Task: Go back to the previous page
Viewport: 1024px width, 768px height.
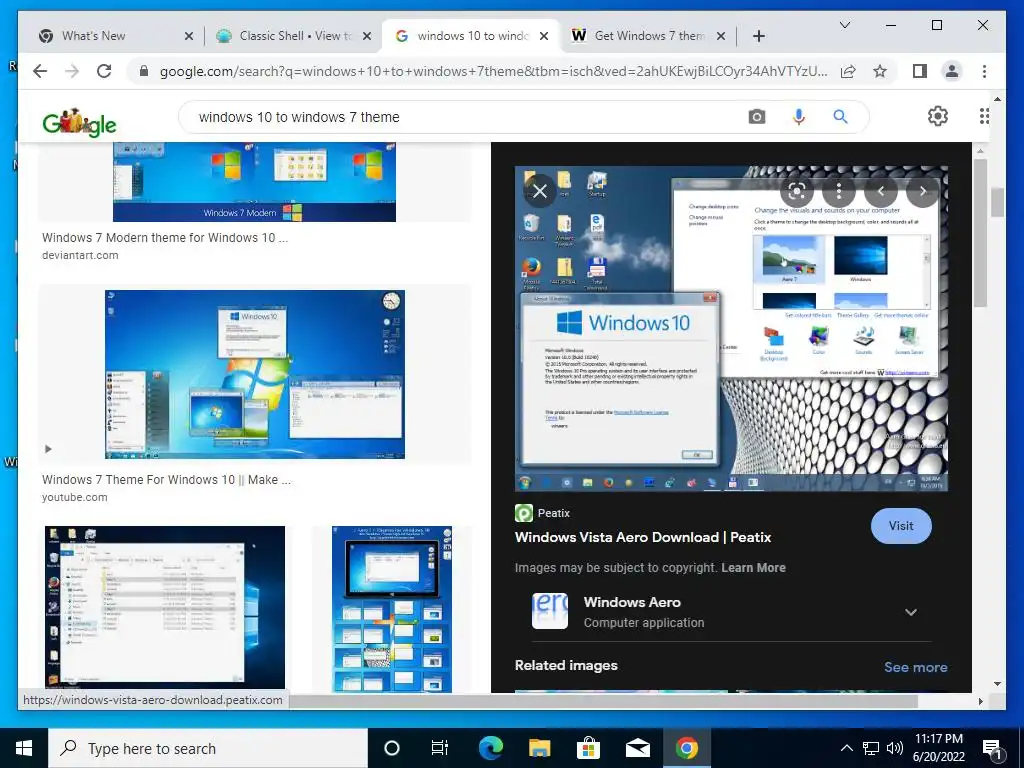Action: [x=40, y=71]
